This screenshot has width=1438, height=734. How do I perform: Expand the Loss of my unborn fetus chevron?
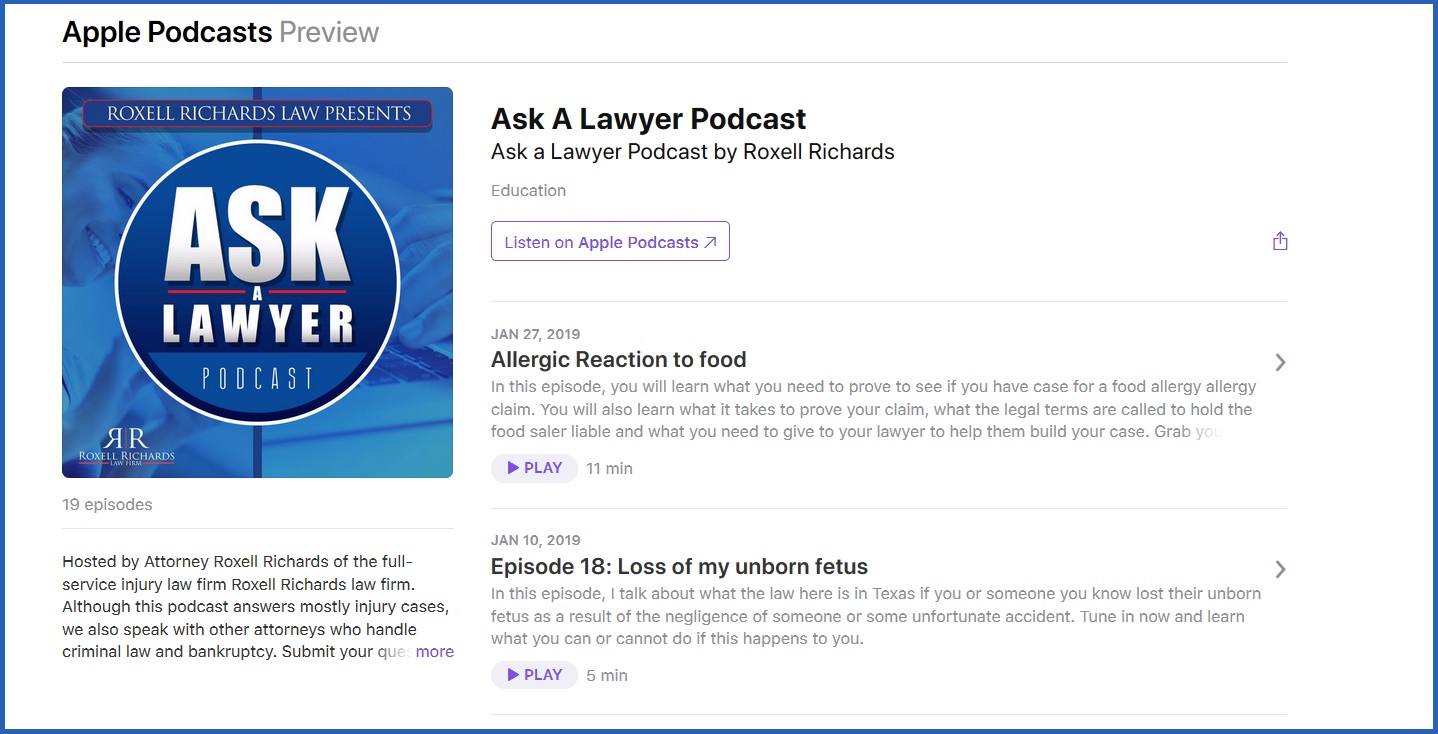click(1280, 569)
